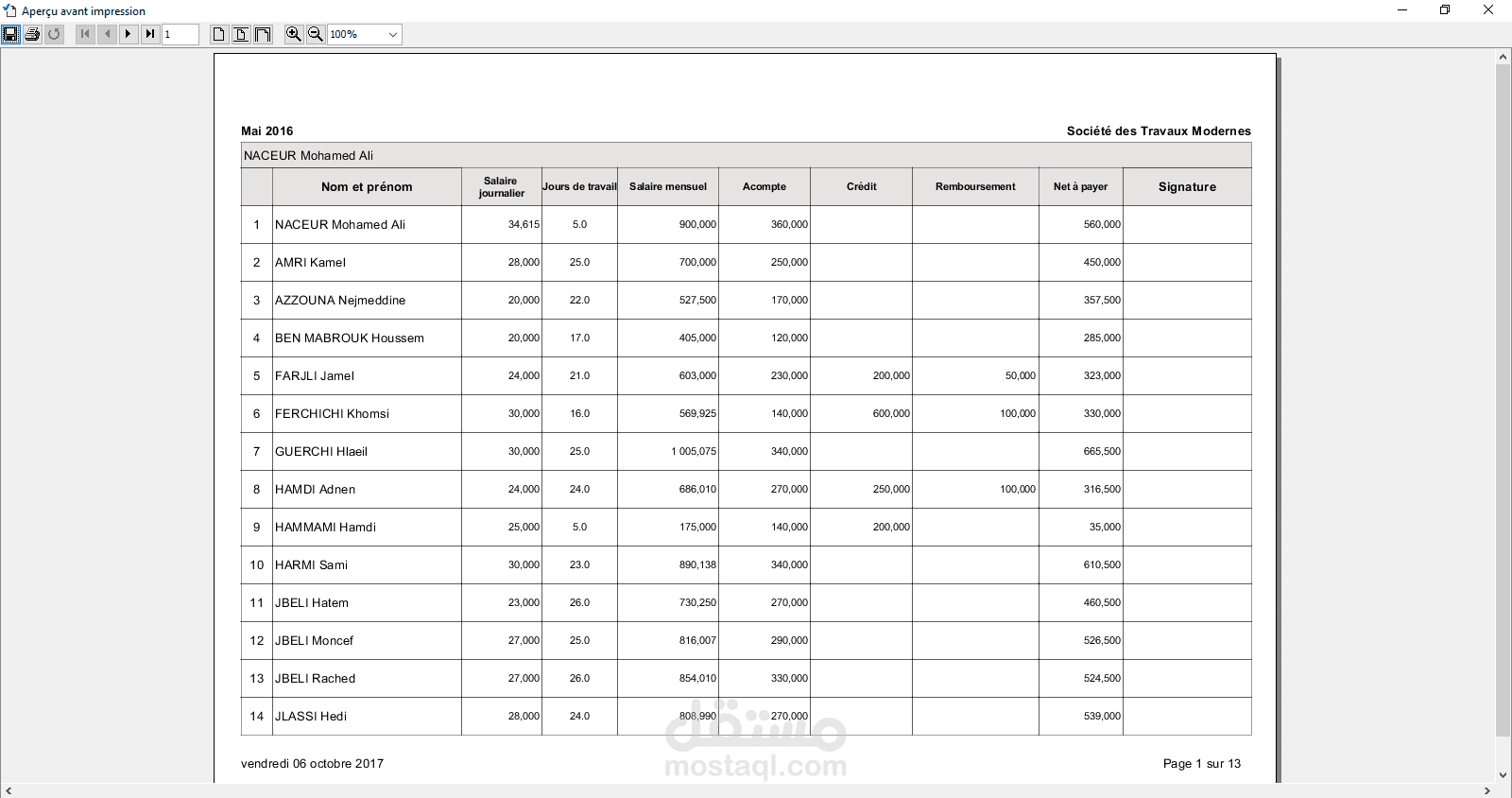Click the monthly salary value '1 005,075'
Screen dimensions: 1512x798
point(694,451)
